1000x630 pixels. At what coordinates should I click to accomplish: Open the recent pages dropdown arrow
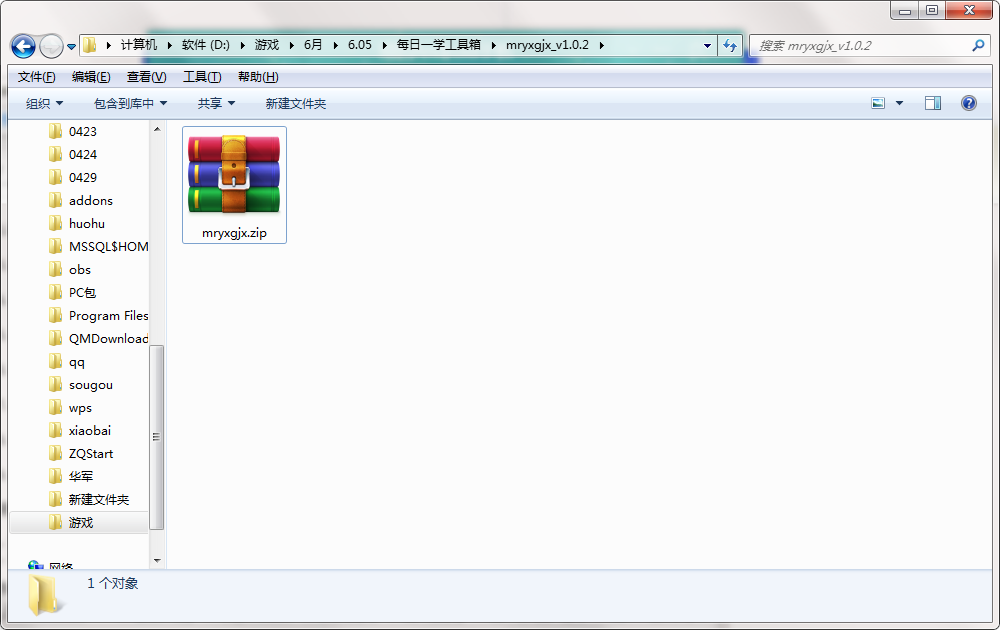pos(71,47)
